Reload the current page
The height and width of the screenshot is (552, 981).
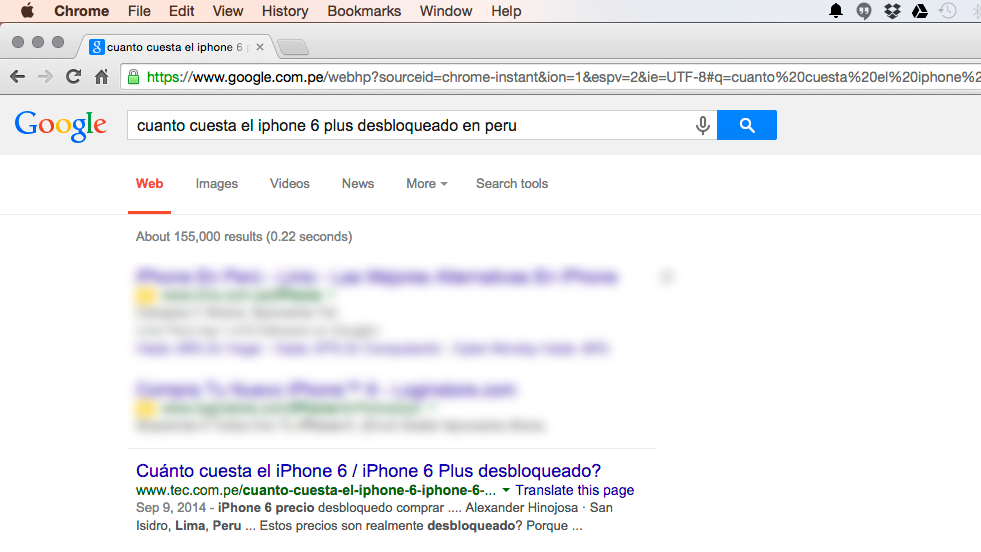(73, 76)
